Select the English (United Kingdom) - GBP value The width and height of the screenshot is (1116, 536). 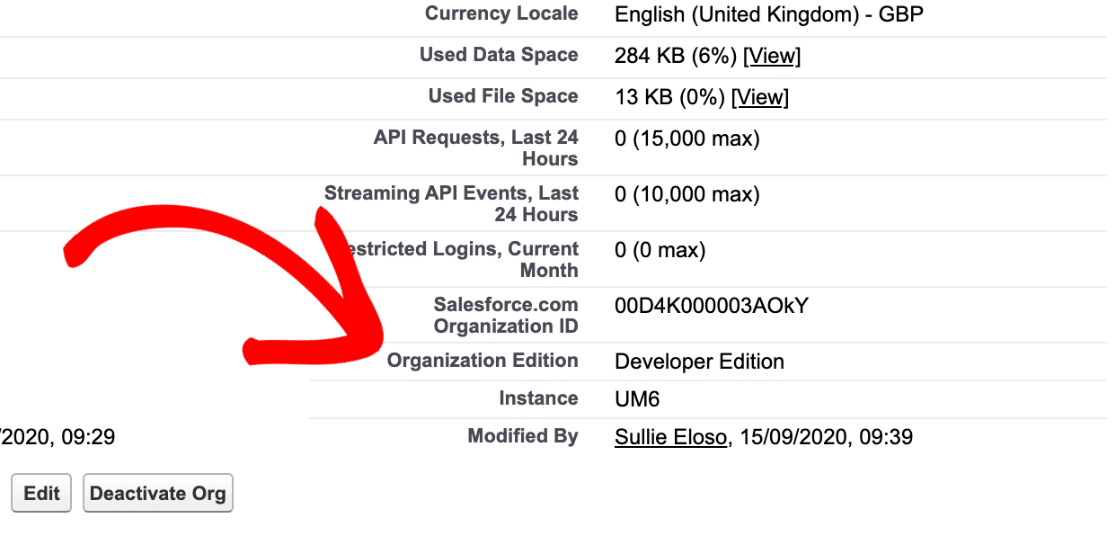pyautogui.click(x=769, y=15)
